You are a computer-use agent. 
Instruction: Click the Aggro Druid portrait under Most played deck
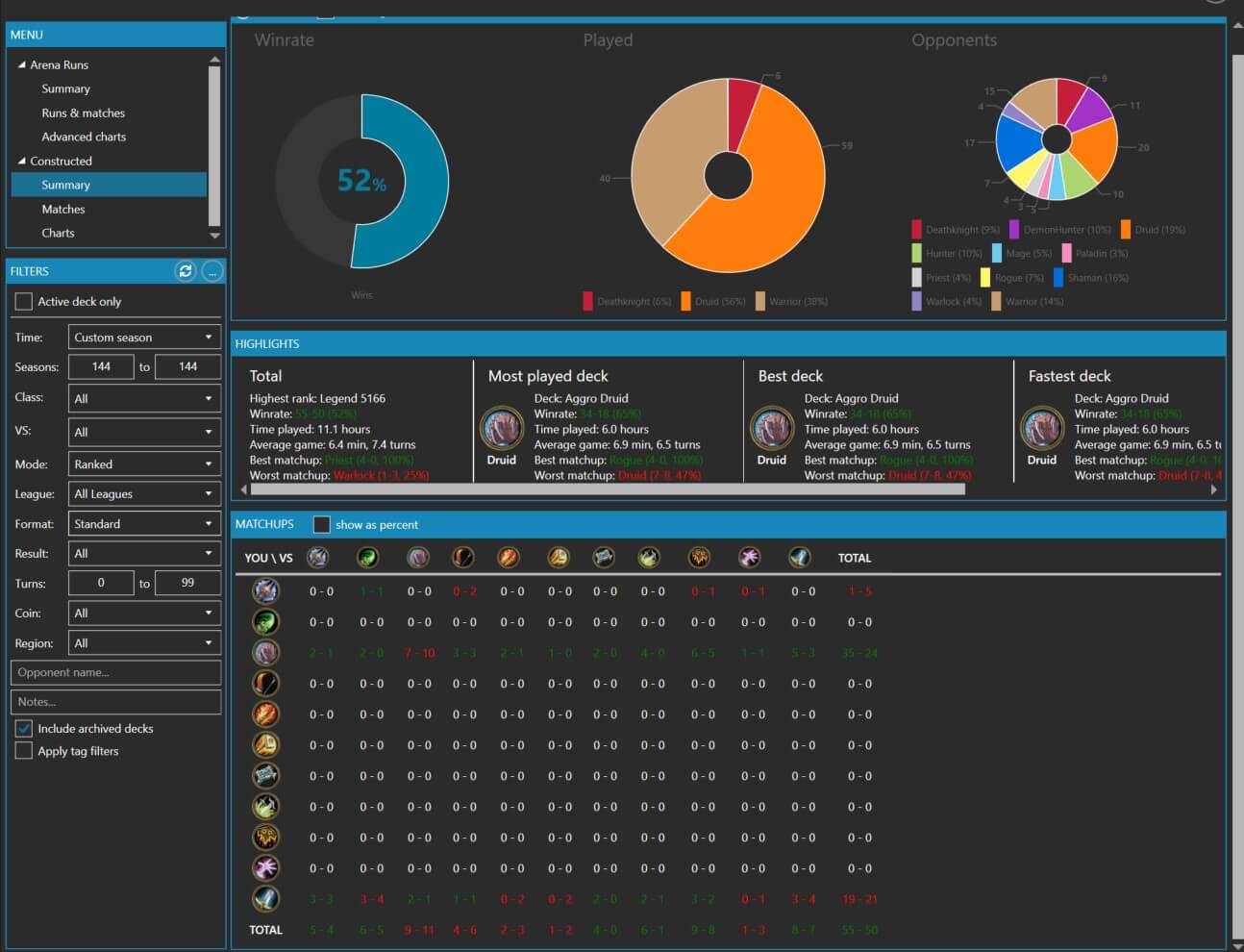pyautogui.click(x=502, y=429)
